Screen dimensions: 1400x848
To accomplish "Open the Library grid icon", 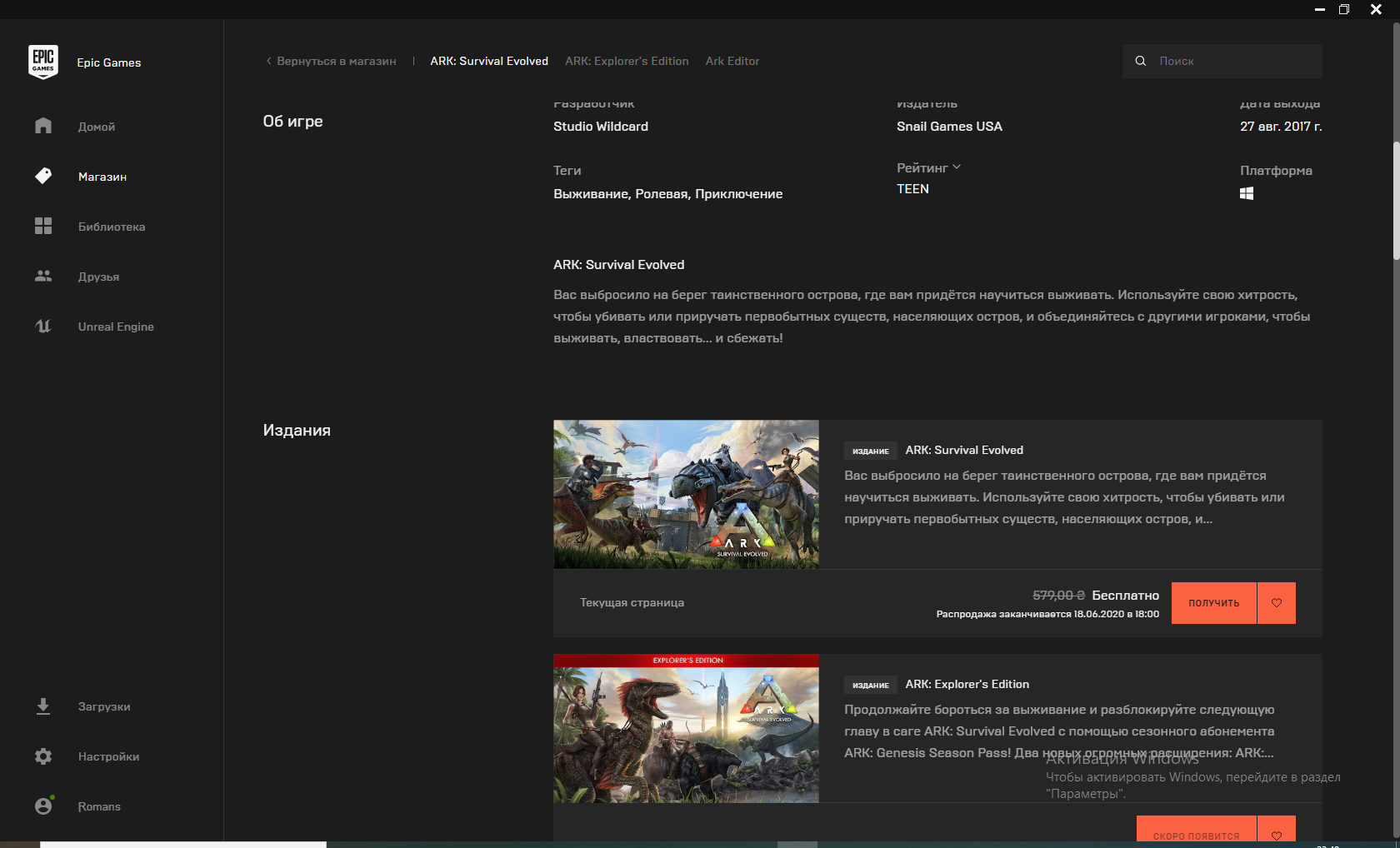I will (43, 226).
